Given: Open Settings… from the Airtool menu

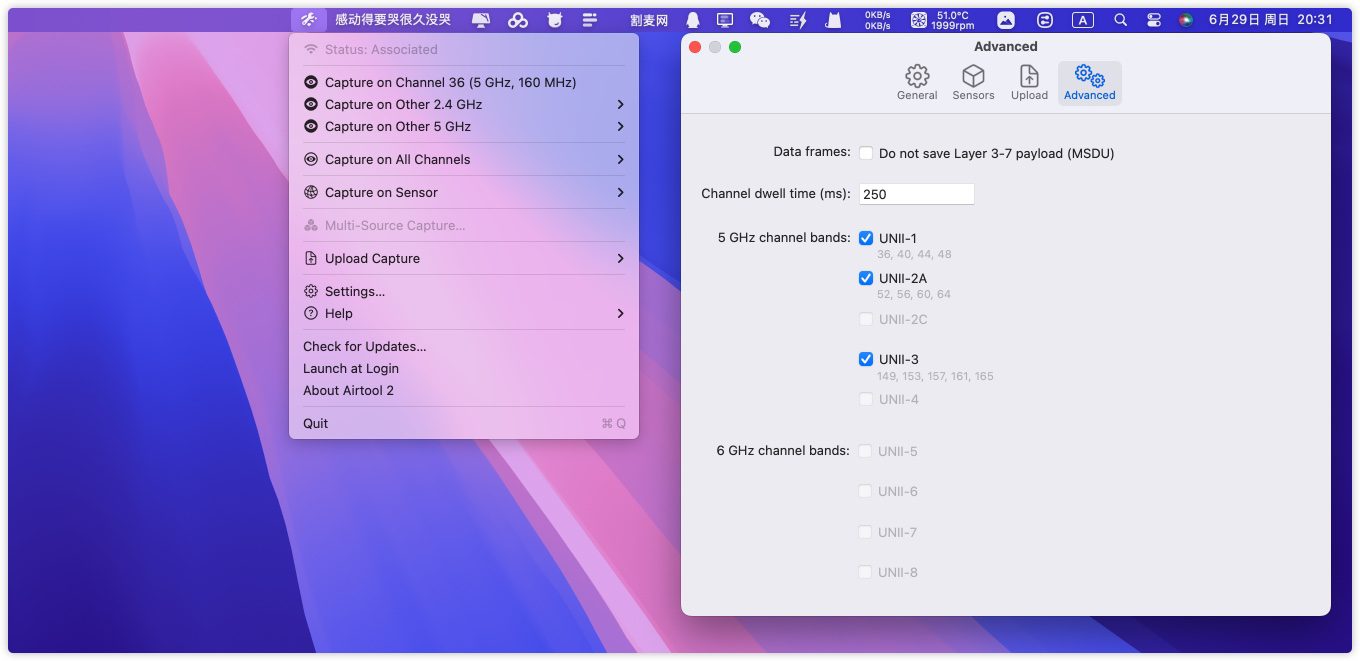Looking at the screenshot, I should tap(355, 291).
